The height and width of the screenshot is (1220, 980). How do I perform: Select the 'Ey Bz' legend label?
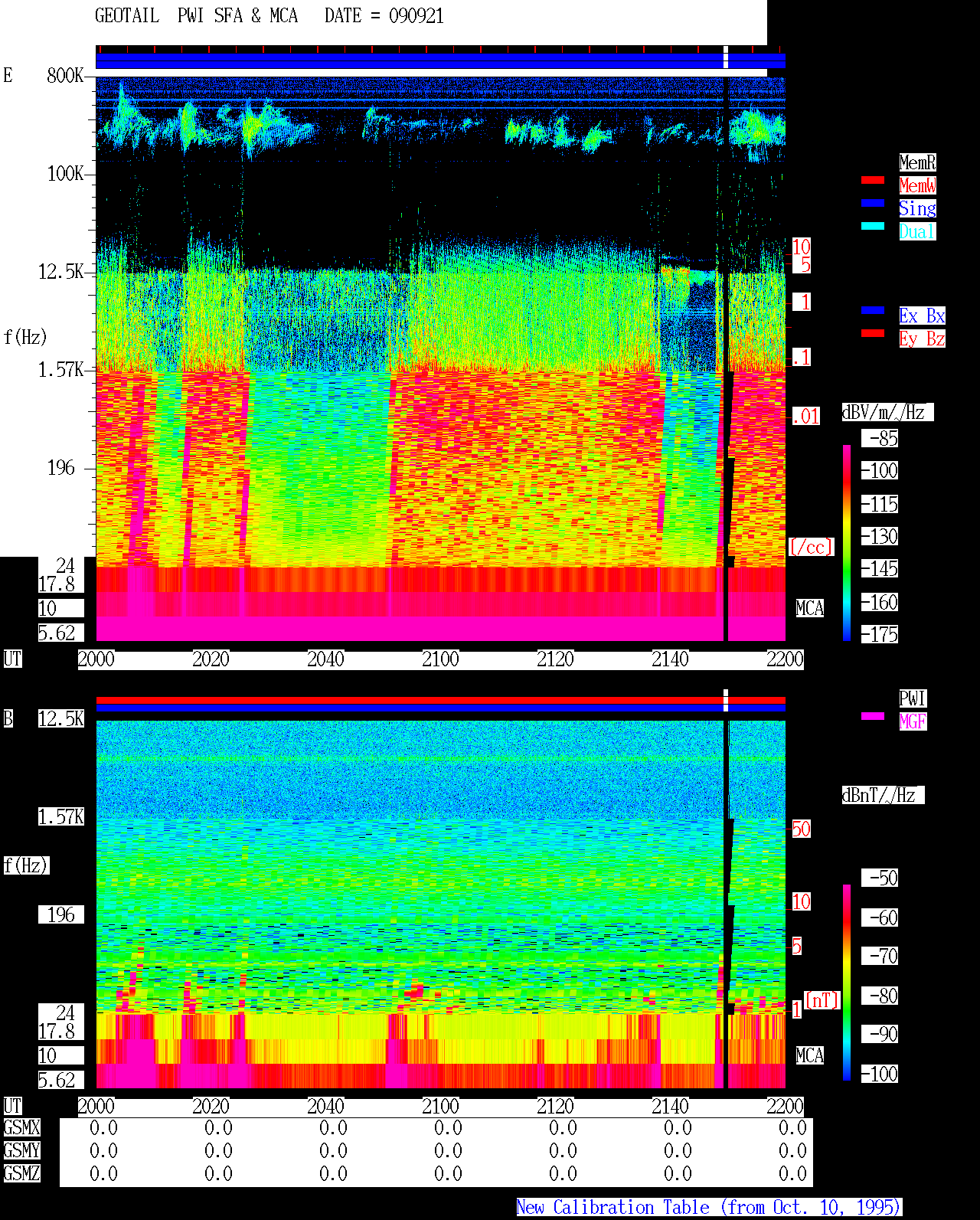click(922, 339)
